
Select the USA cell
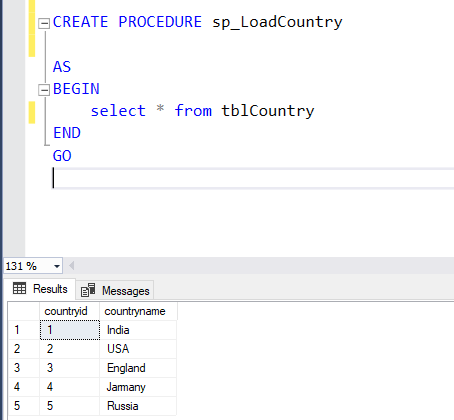138,349
